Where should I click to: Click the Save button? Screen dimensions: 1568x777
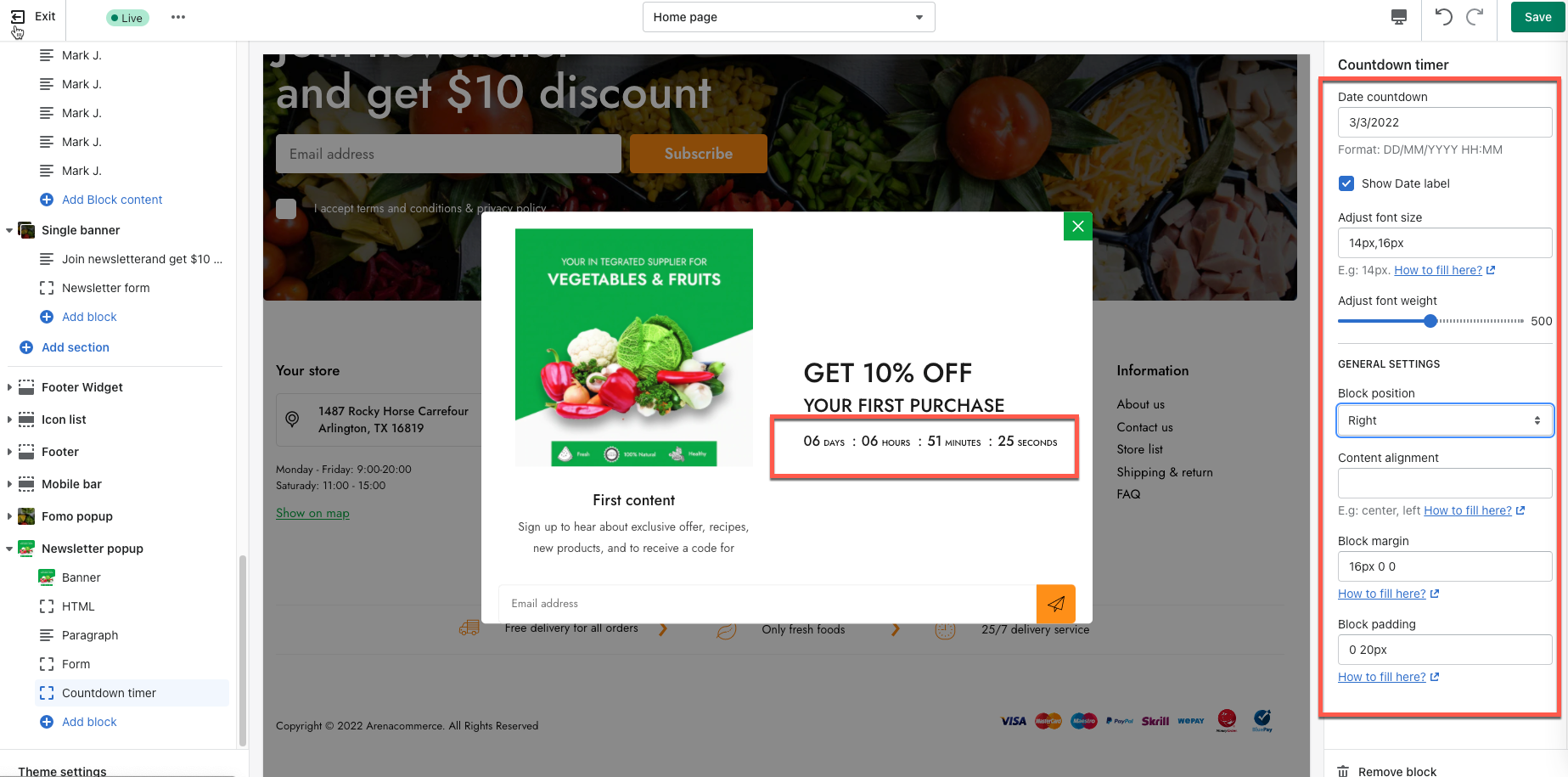pos(1537,17)
